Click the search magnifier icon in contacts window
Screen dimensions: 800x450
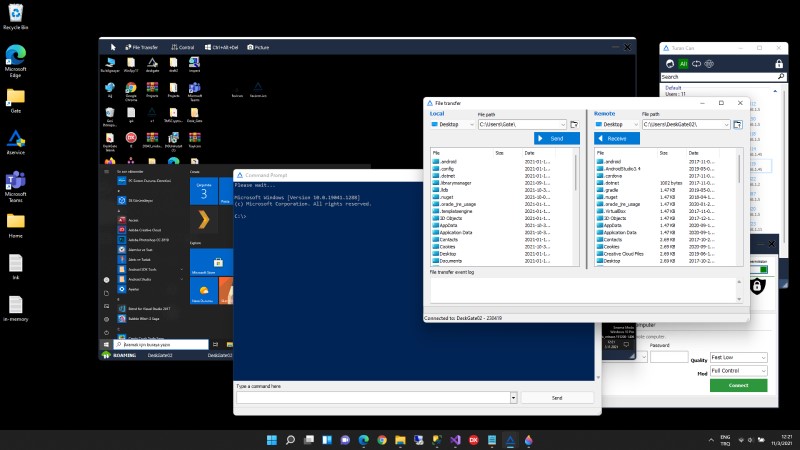point(781,77)
